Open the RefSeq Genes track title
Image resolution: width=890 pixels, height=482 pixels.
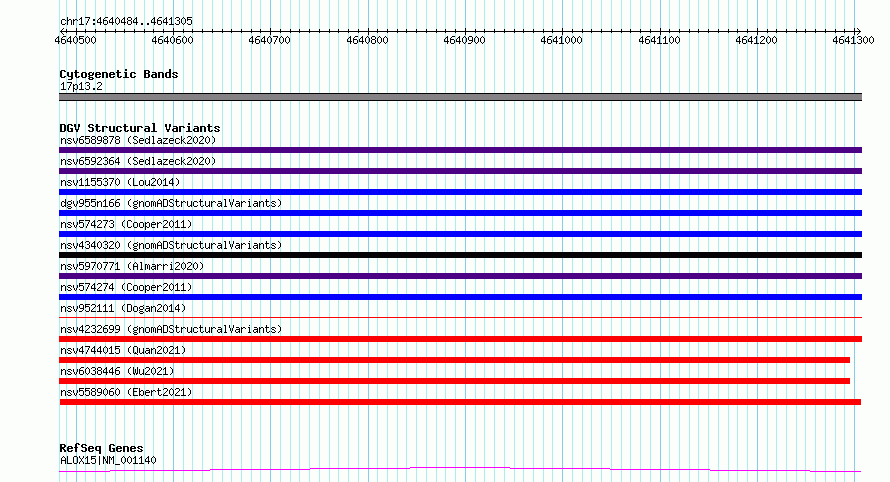101,448
